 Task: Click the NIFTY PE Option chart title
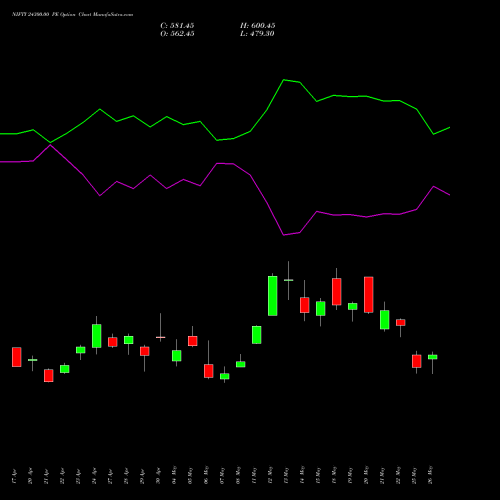click(x=72, y=15)
